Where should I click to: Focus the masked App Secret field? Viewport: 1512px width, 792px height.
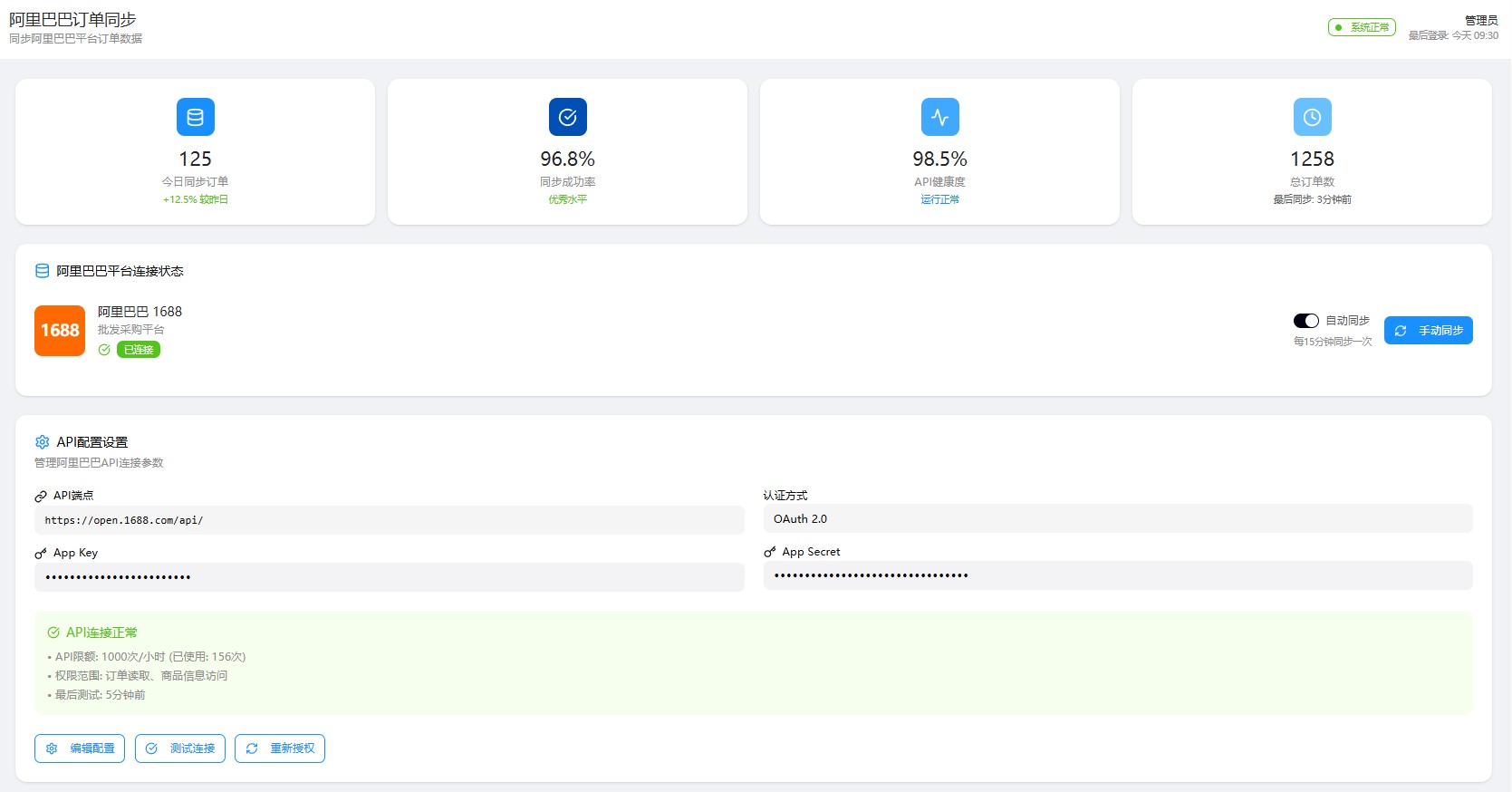point(1117,575)
